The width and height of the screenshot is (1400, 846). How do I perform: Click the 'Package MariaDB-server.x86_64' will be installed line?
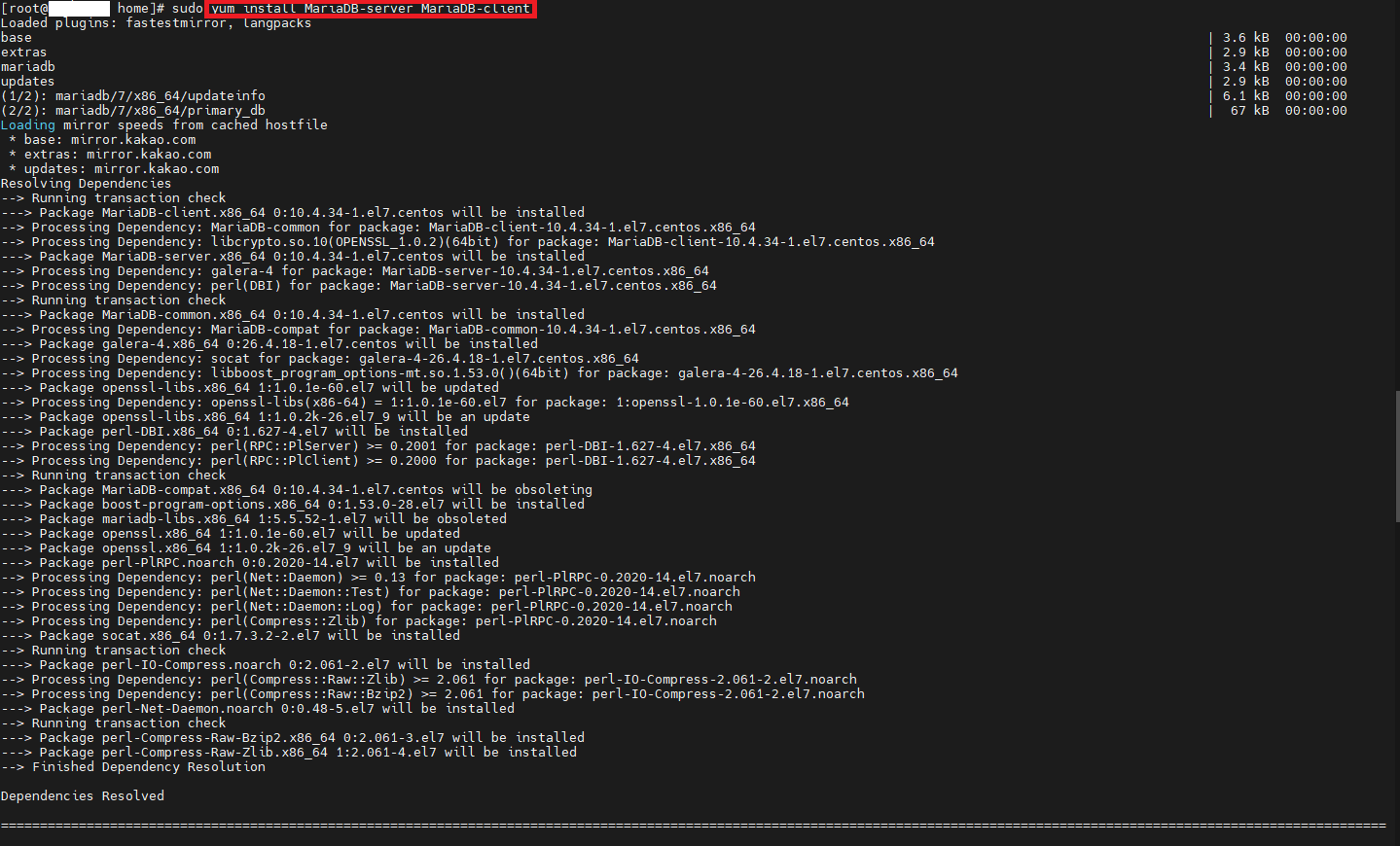pyautogui.click(x=293, y=257)
